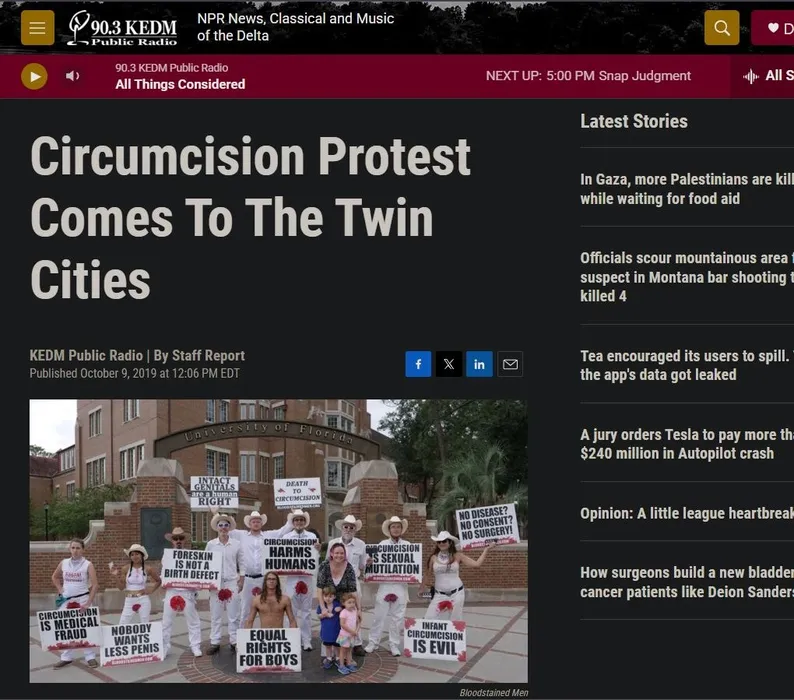This screenshot has height=700, width=794.
Task: Click the Donate heart button
Action: [773, 28]
